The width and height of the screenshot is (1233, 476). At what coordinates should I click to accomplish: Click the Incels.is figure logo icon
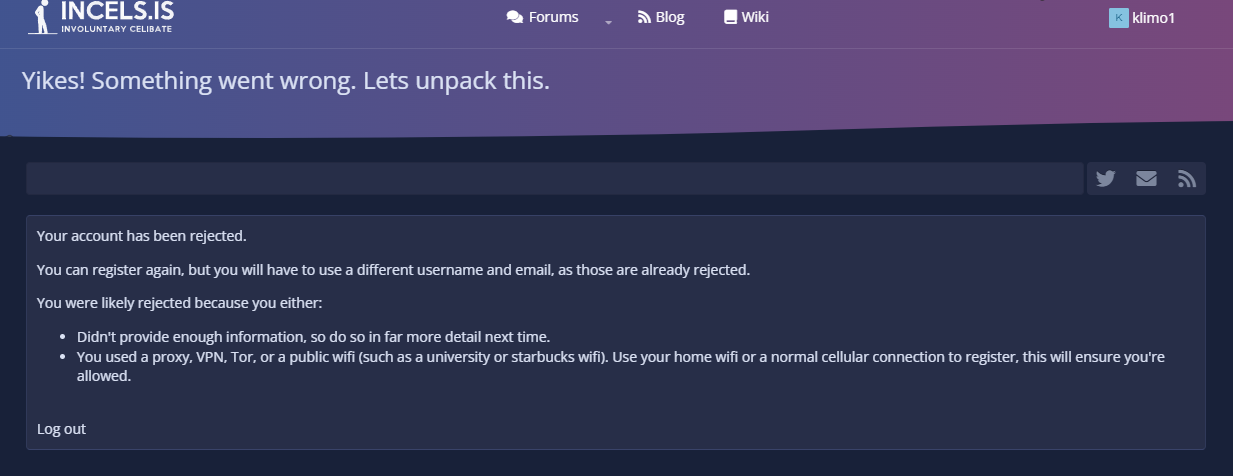point(41,17)
